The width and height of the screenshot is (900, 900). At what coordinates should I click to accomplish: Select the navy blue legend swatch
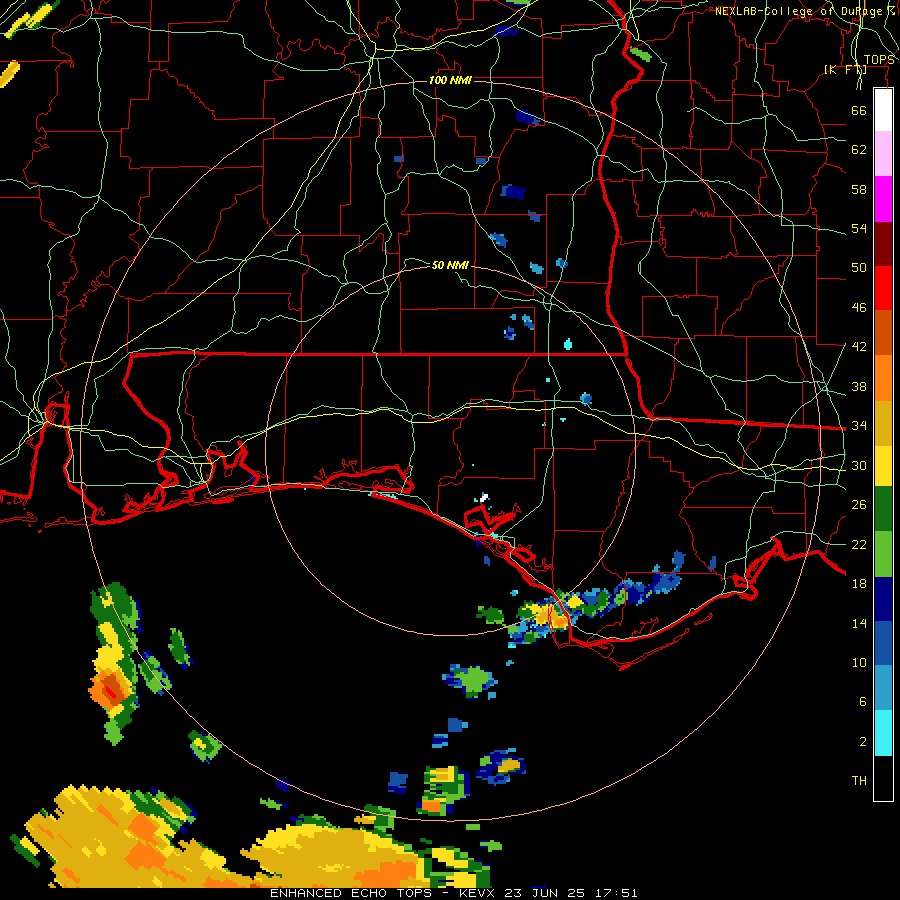point(883,599)
